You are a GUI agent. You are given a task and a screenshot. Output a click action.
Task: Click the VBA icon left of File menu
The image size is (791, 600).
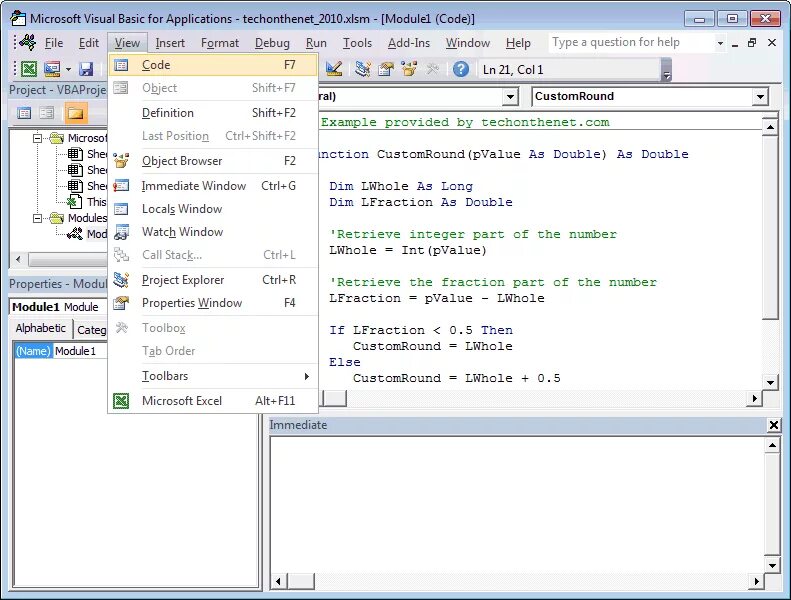coord(27,42)
